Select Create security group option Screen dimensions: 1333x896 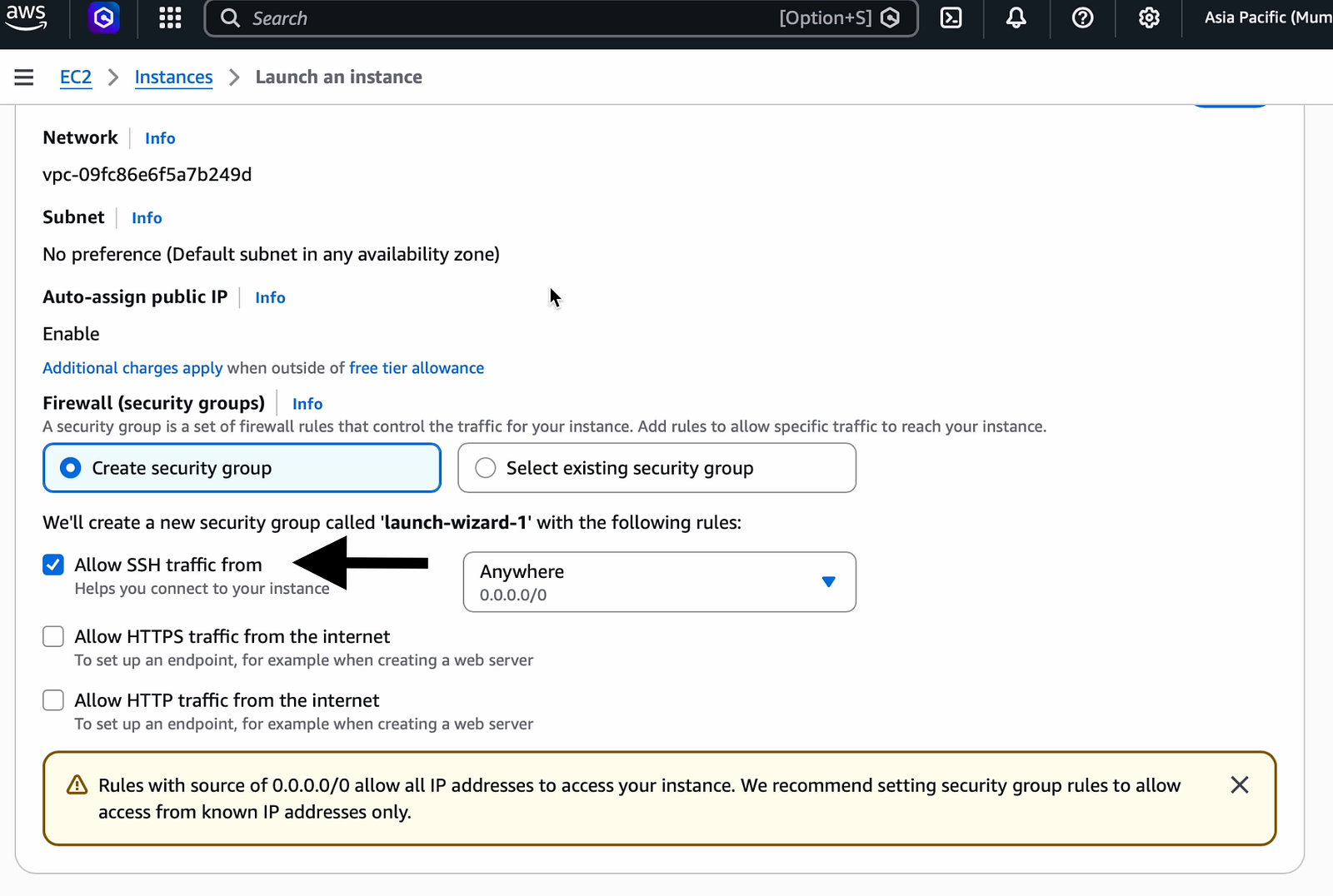(x=242, y=468)
